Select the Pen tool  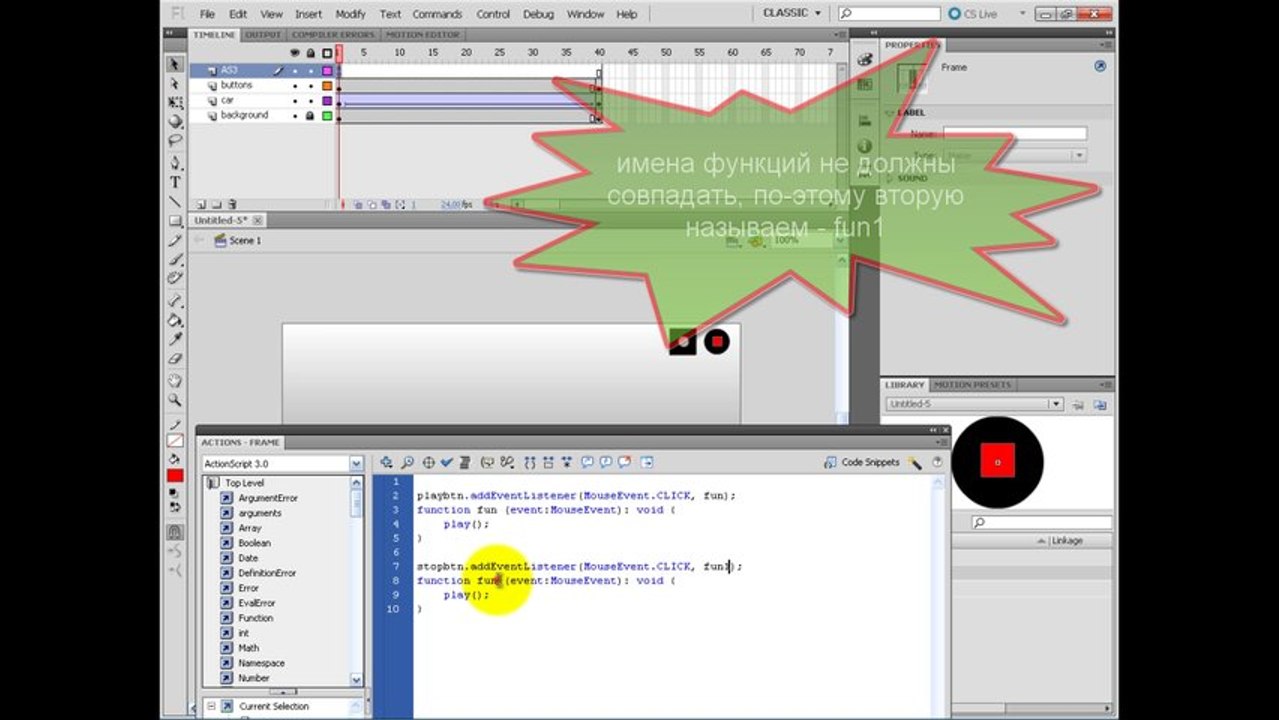[175, 163]
